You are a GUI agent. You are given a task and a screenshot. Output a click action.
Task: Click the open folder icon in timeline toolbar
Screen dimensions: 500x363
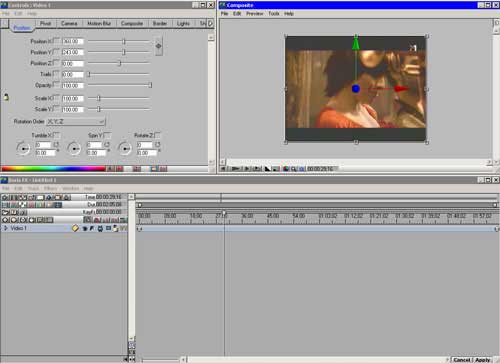[6, 212]
